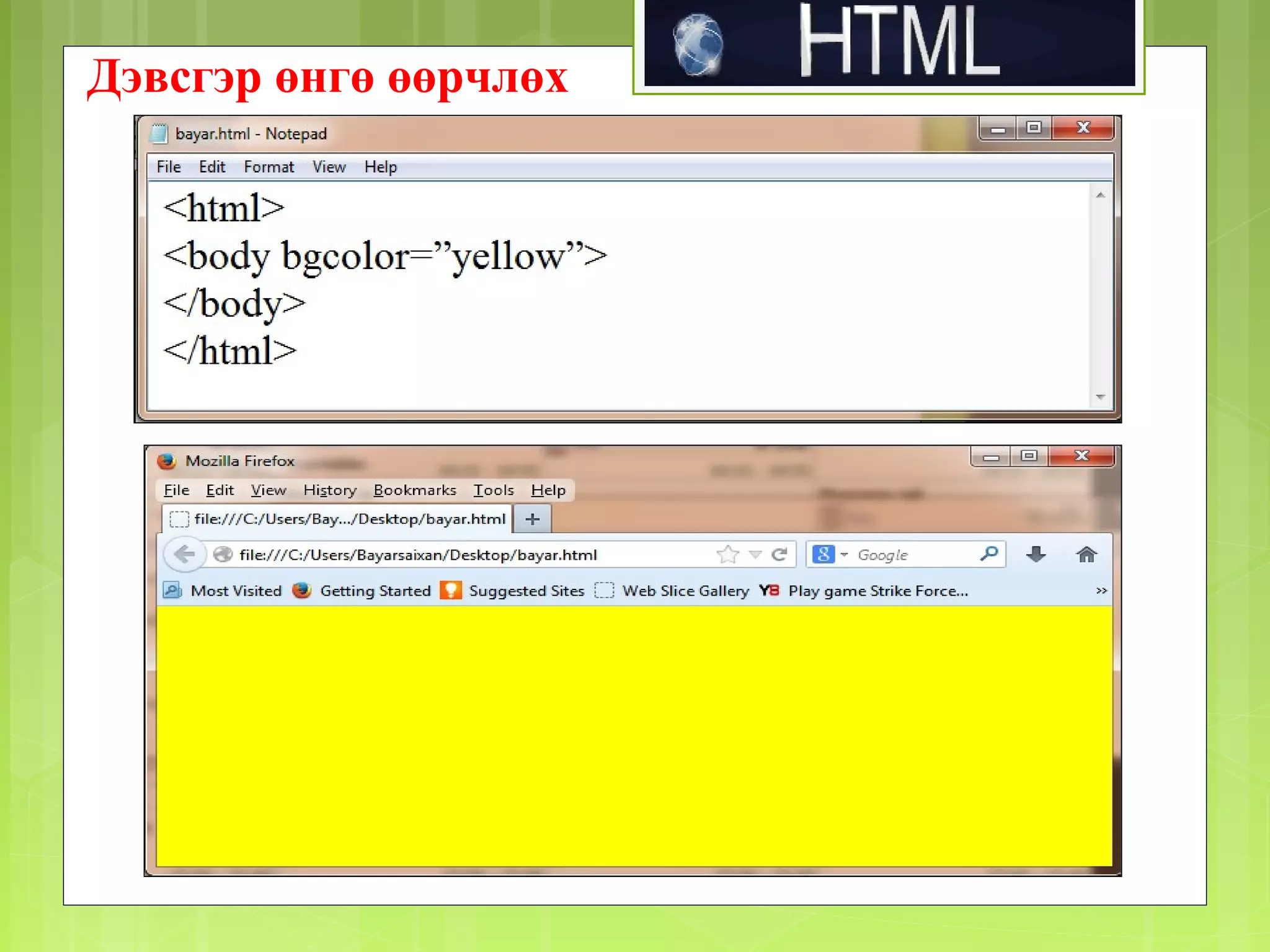
Task: Open the Notepad Edit menu
Action: pyautogui.click(x=212, y=167)
